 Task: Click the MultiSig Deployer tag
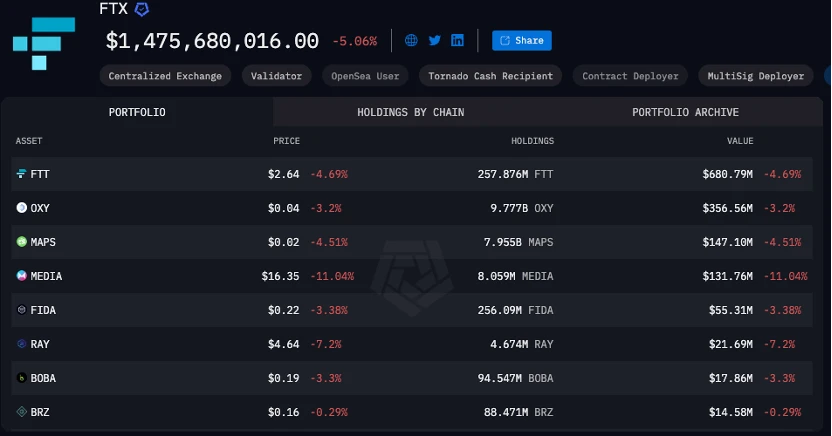coord(755,76)
